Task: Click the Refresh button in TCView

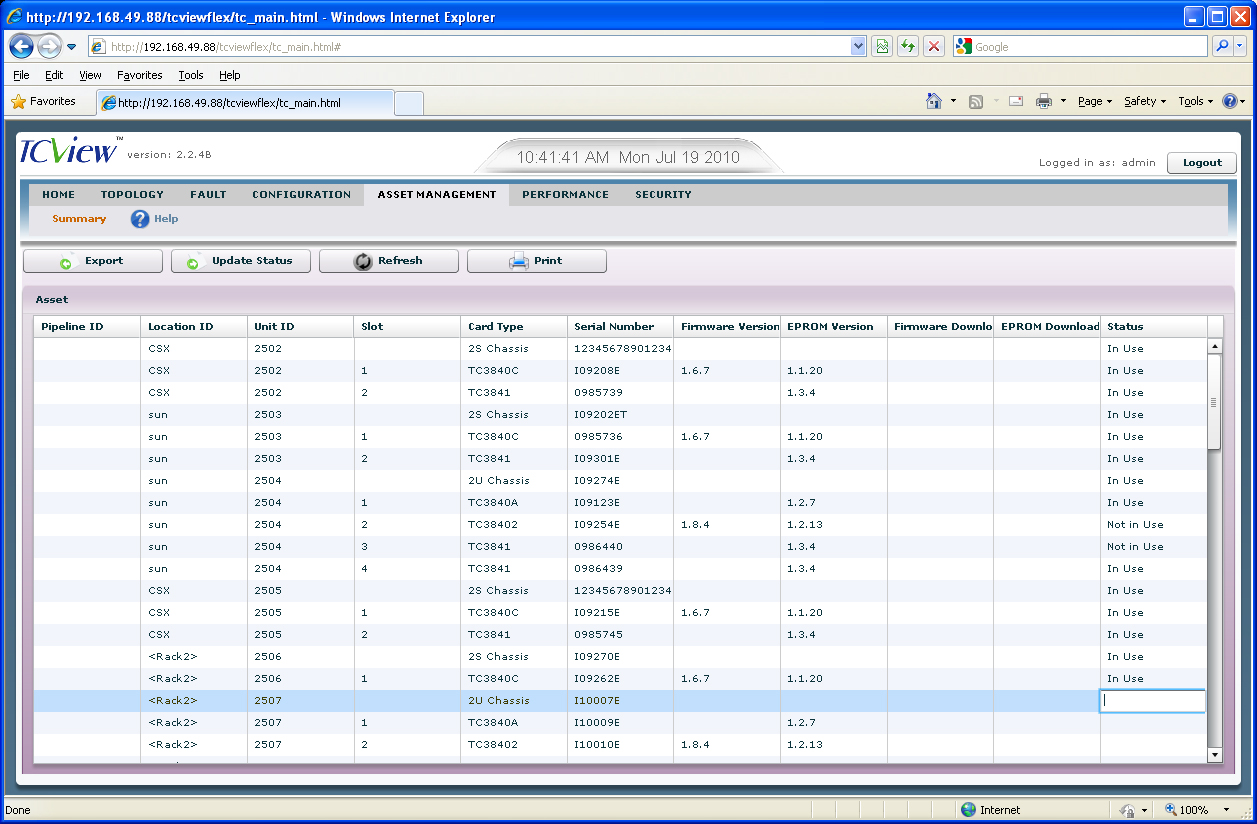Action: point(389,261)
